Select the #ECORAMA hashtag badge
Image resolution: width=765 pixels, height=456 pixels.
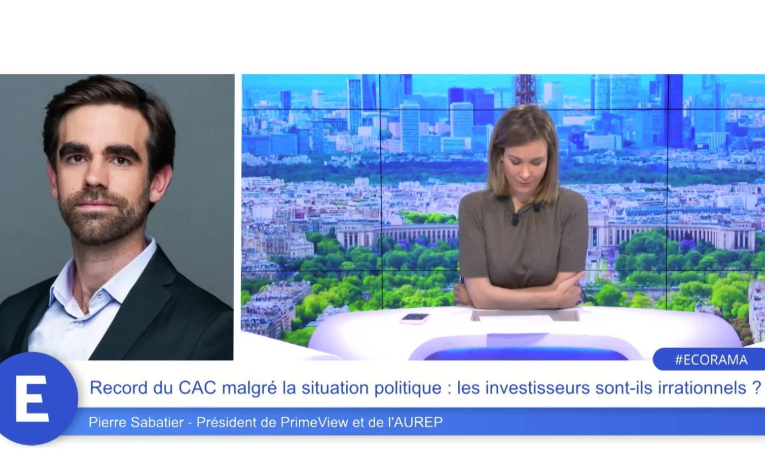710,359
